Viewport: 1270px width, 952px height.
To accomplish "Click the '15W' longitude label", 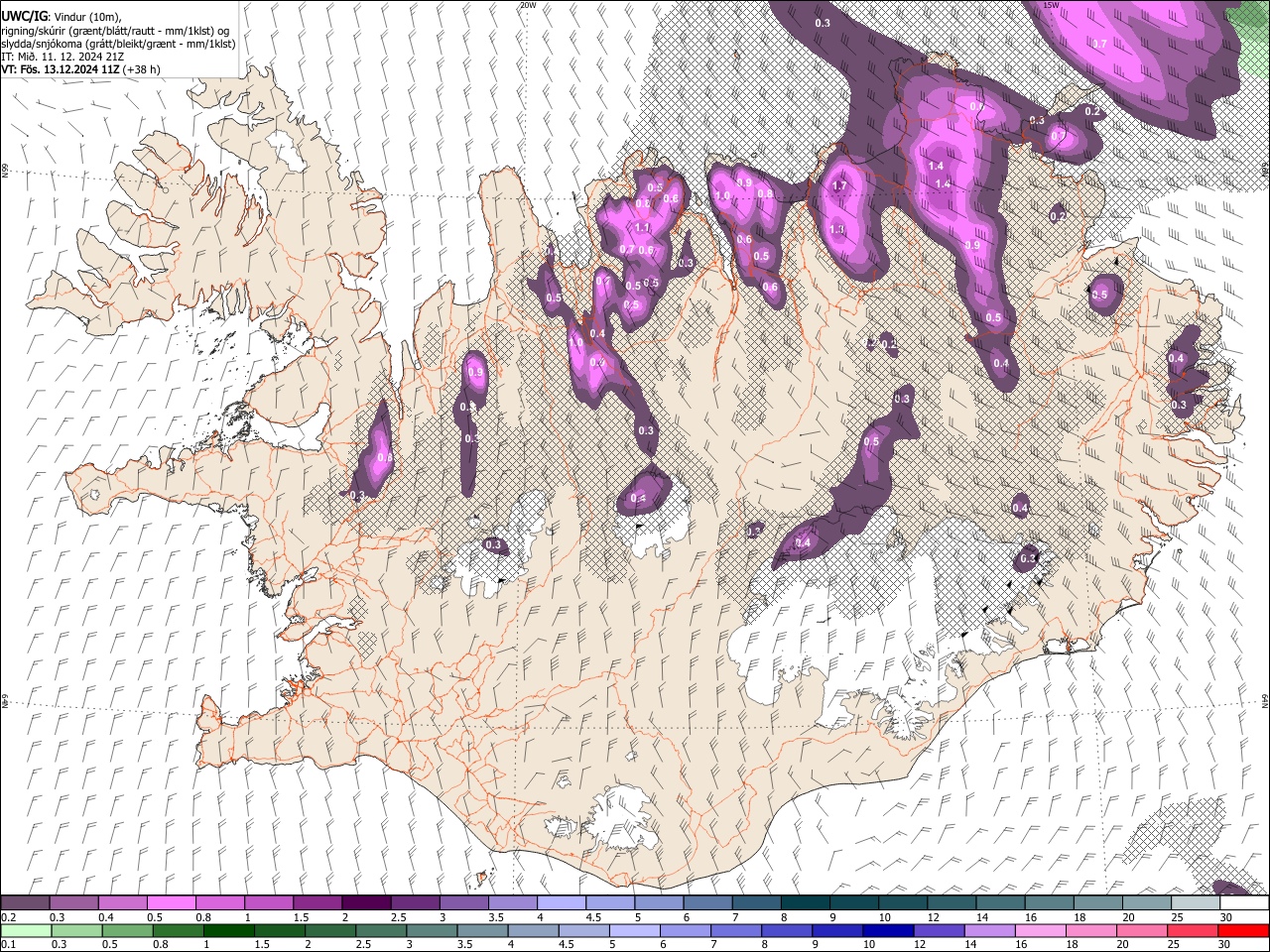I will 1052,5.
